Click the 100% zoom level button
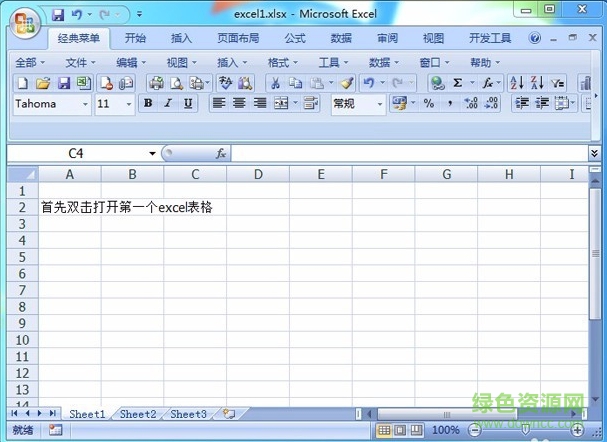607x442 pixels. tap(445, 430)
